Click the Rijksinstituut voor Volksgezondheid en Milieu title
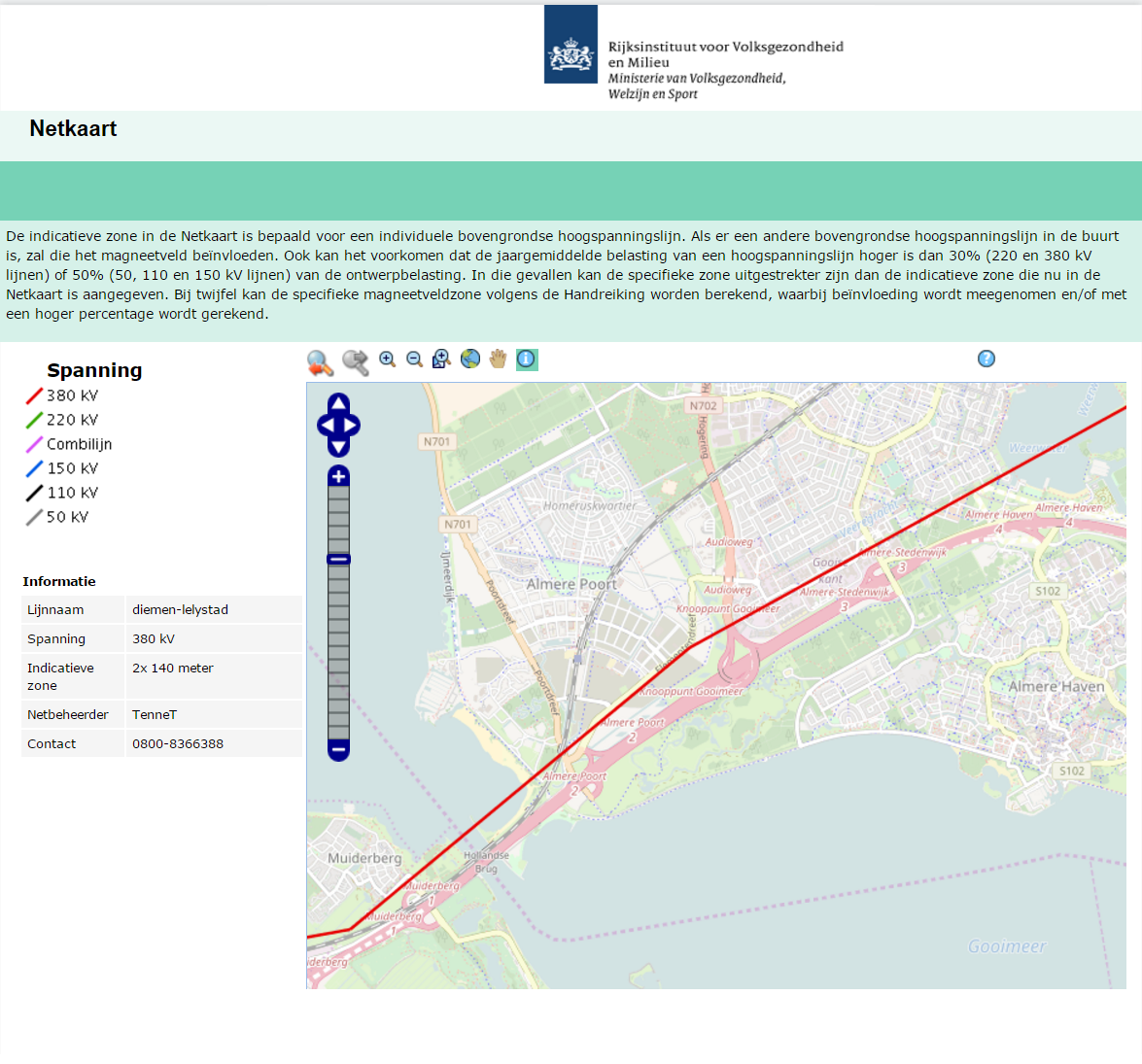This screenshot has height=1064, width=1142. tap(725, 53)
